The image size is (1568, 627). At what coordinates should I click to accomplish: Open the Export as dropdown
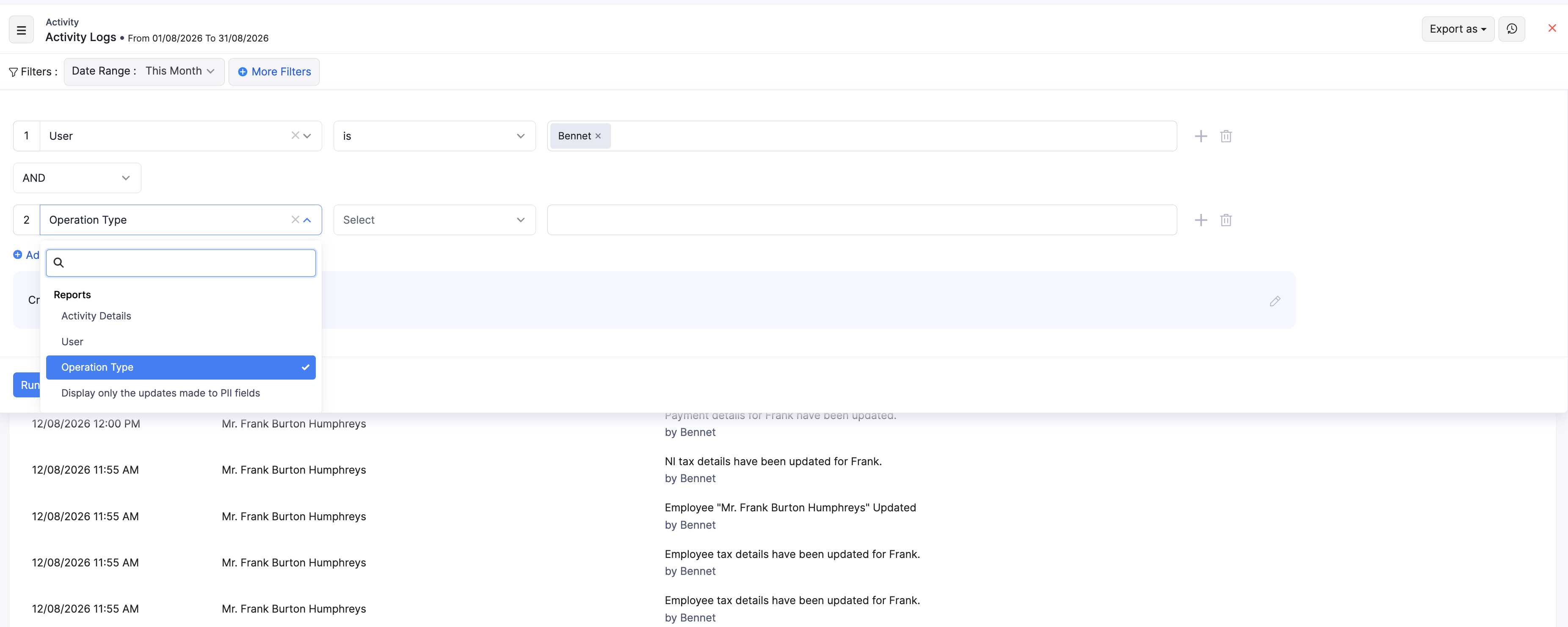tap(1457, 29)
